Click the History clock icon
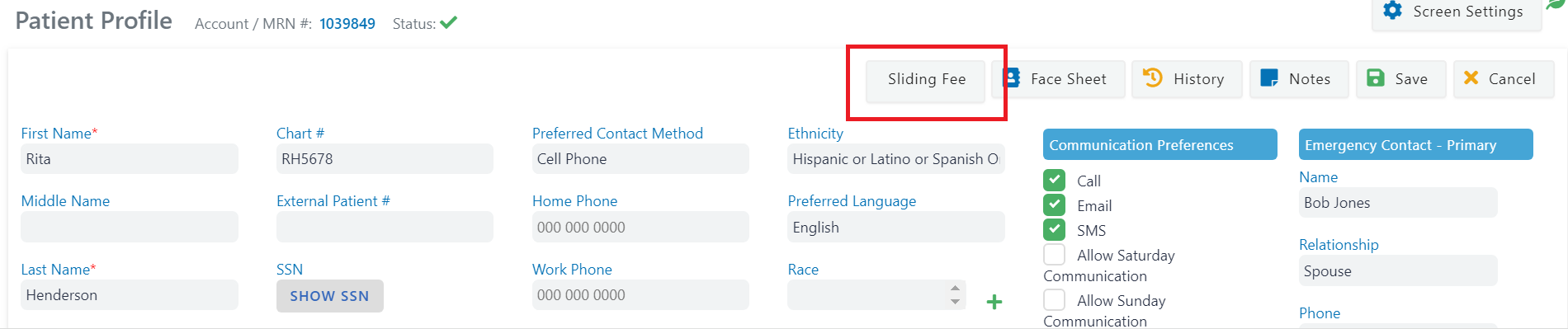1568x329 pixels. (x=1153, y=78)
